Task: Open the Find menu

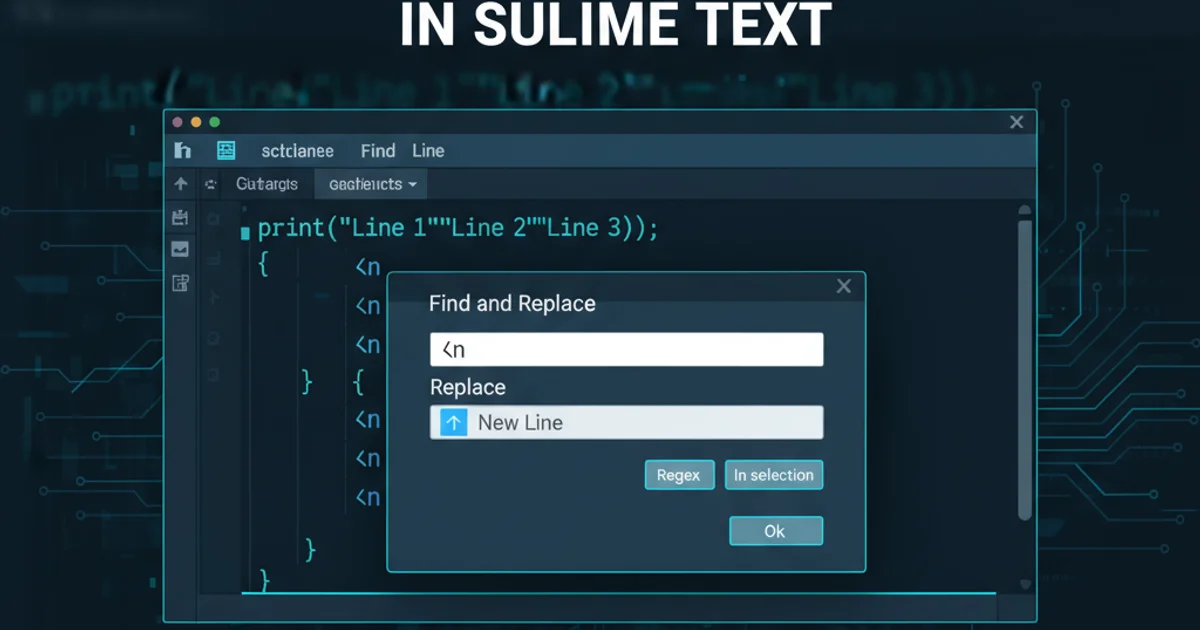Action: (x=378, y=151)
